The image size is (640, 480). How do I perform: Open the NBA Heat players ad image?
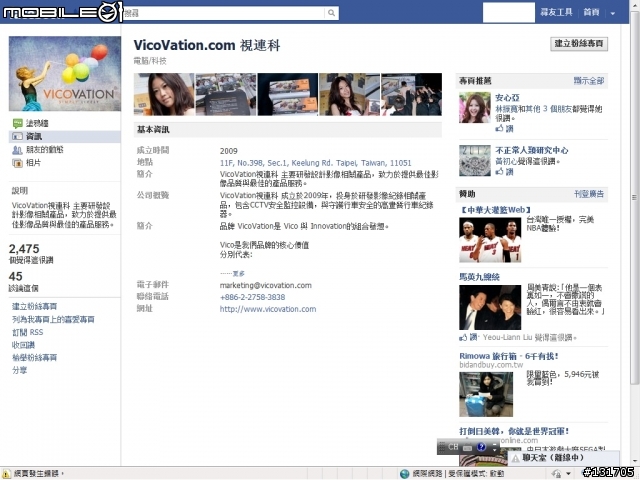490,240
